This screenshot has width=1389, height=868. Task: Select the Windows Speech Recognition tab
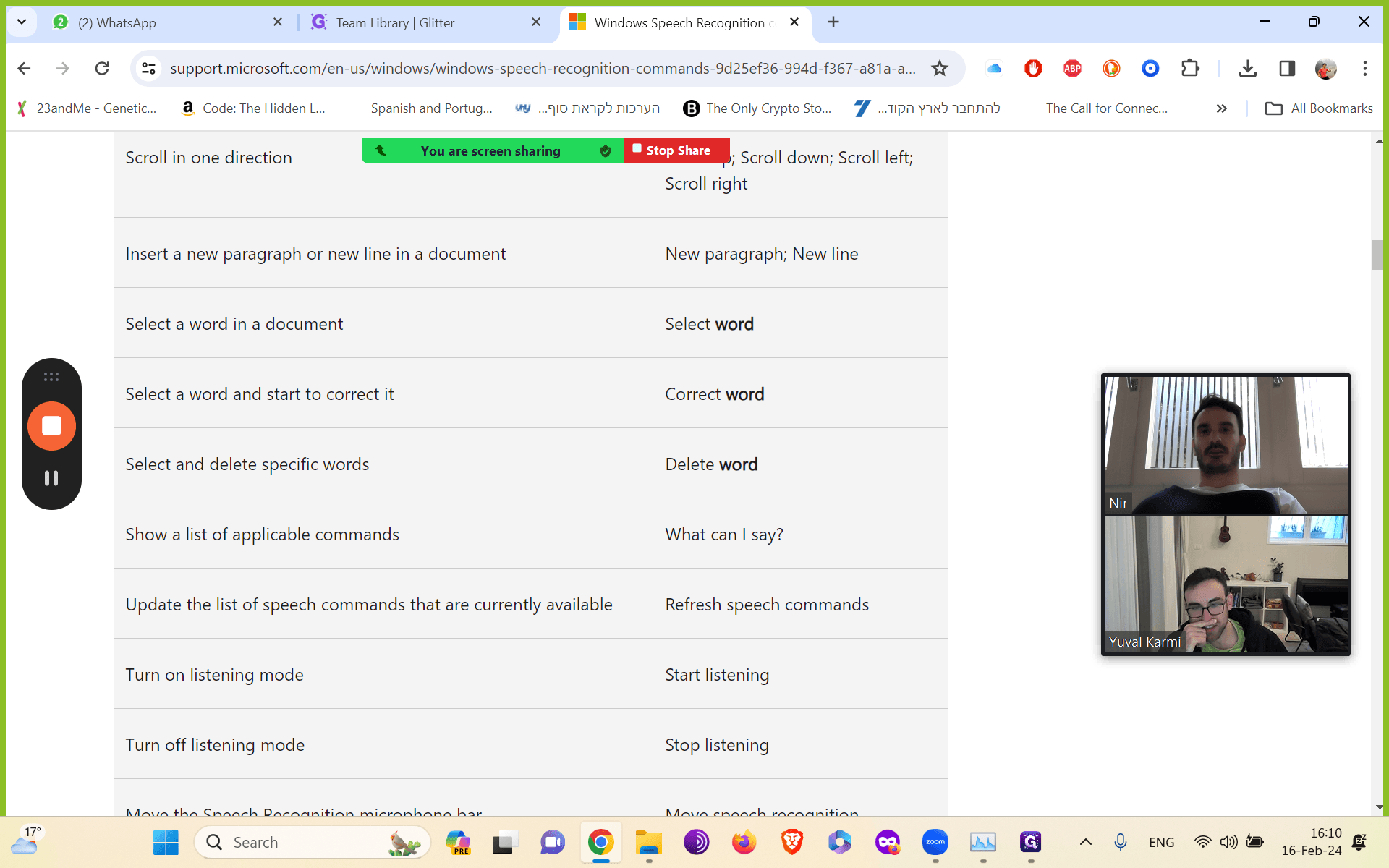(x=684, y=22)
